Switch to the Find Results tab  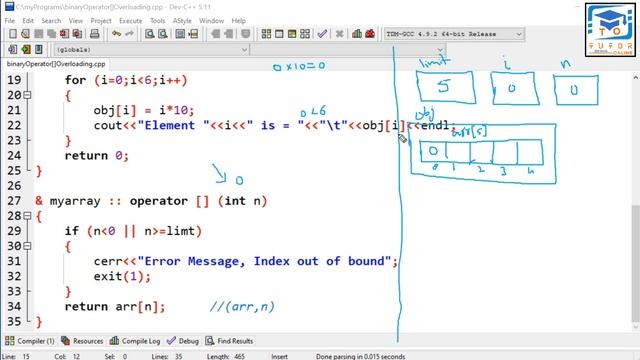click(x=229, y=341)
